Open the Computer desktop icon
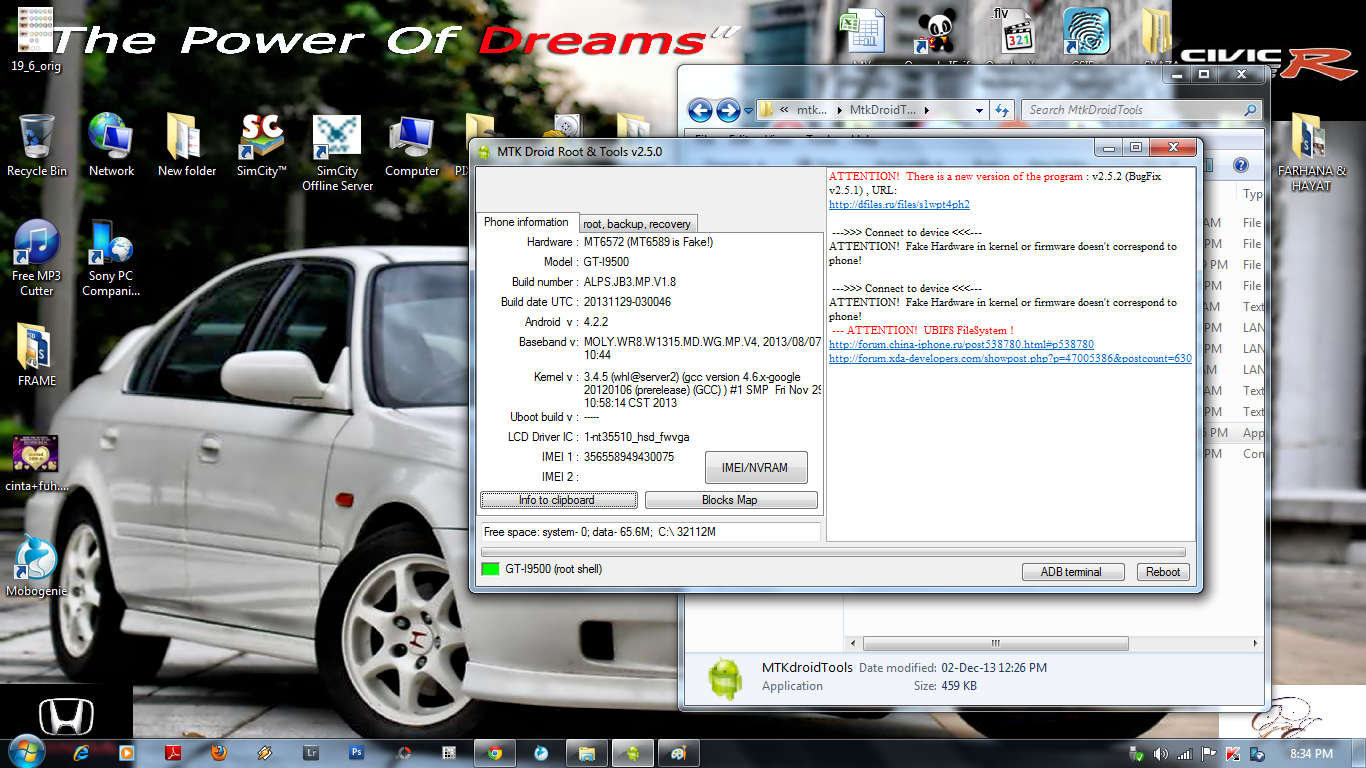Screen dimensions: 1366x768 coord(412,145)
